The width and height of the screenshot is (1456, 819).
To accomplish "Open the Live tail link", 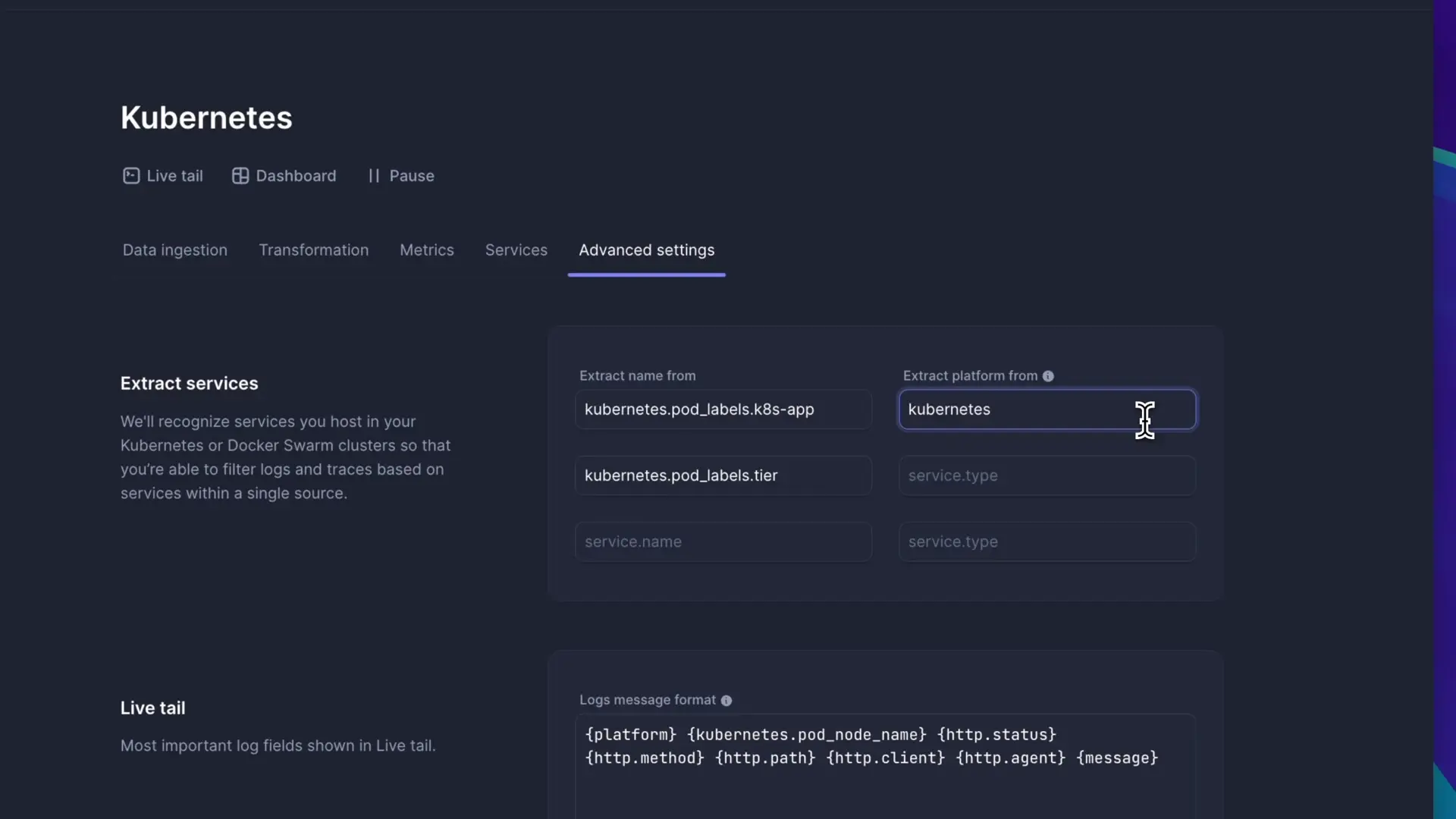I will pyautogui.click(x=163, y=176).
